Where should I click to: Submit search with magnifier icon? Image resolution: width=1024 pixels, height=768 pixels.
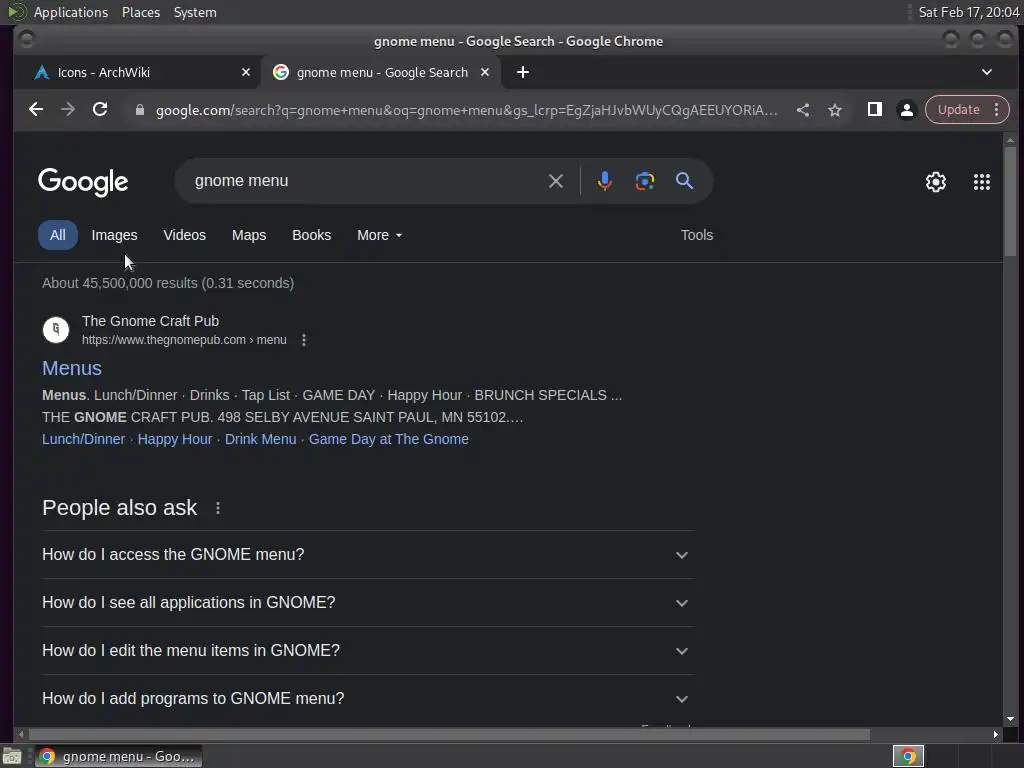click(x=684, y=181)
